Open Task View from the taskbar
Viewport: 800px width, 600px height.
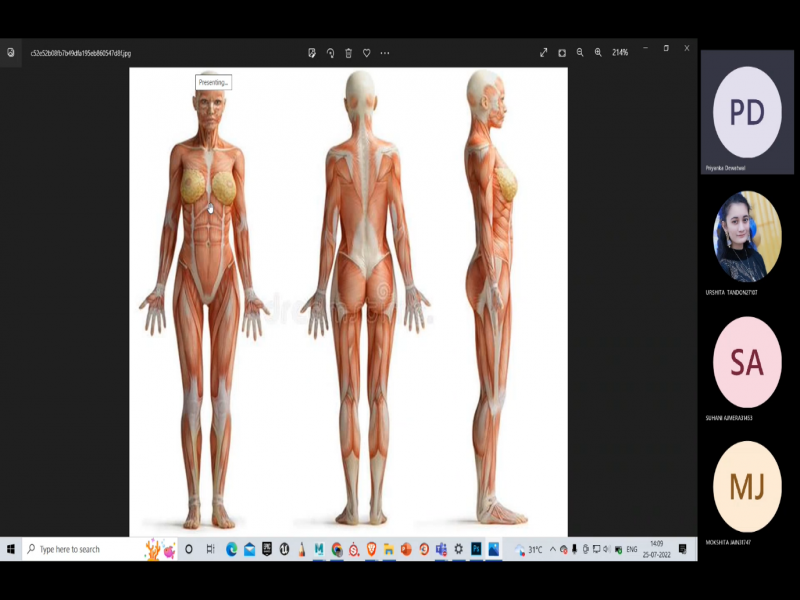210,549
